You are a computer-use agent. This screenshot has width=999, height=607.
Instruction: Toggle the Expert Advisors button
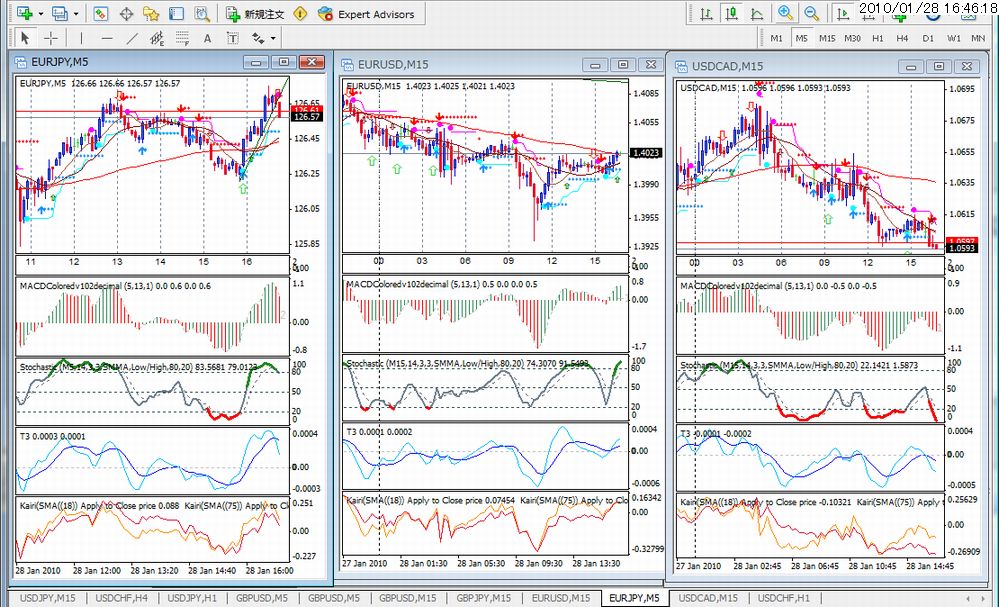[x=366, y=13]
